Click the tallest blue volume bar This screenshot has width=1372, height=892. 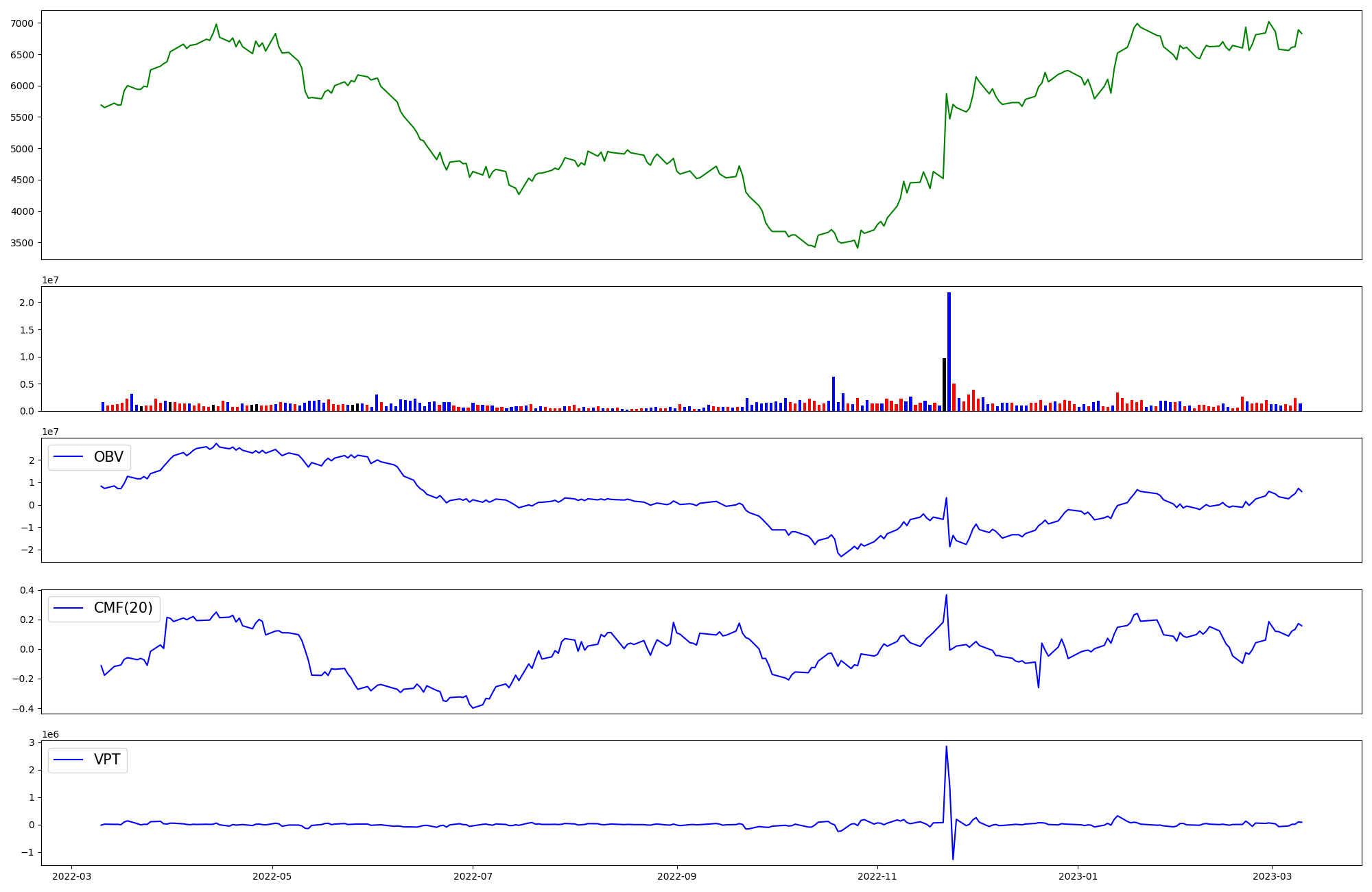point(949,351)
